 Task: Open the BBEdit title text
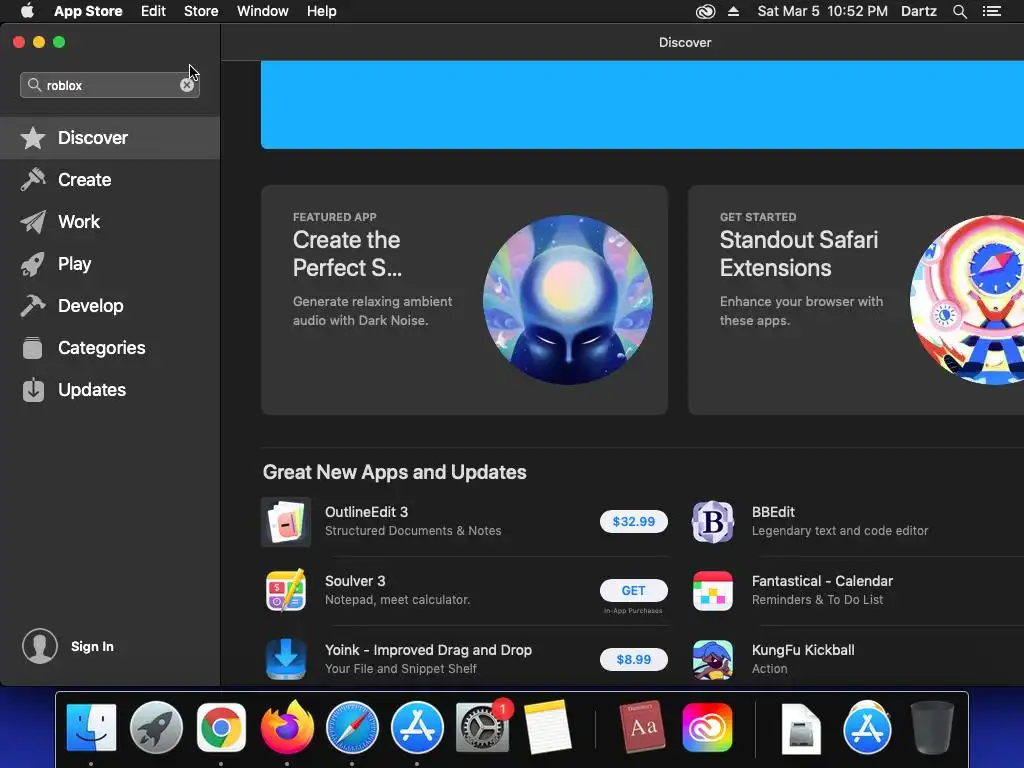pos(773,512)
